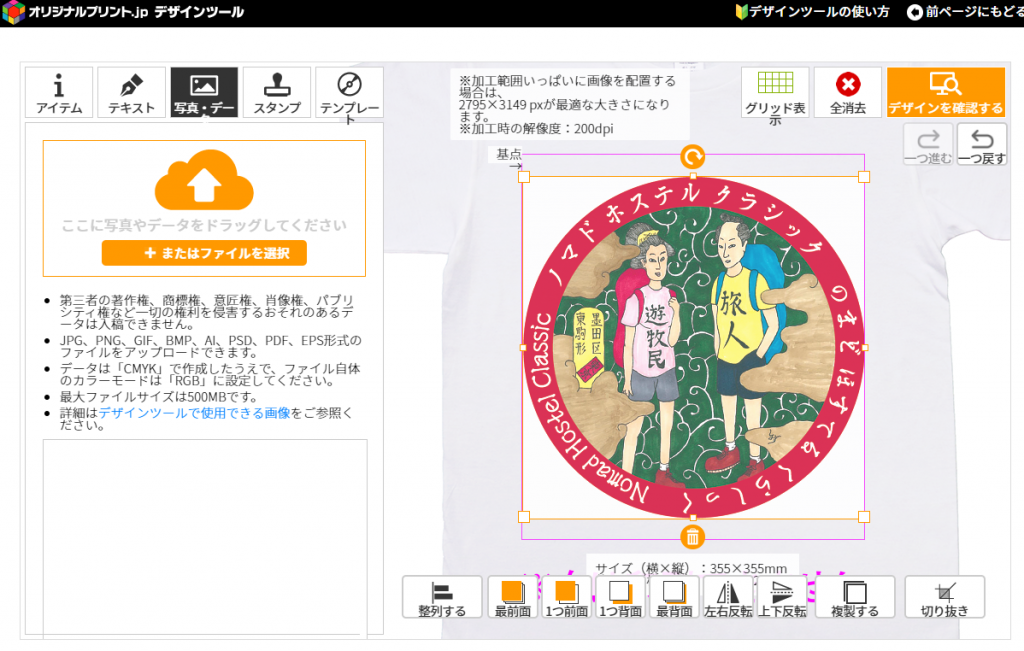
Task: Click 最大ファイルサイズは500MBです text
Action: coord(159,397)
